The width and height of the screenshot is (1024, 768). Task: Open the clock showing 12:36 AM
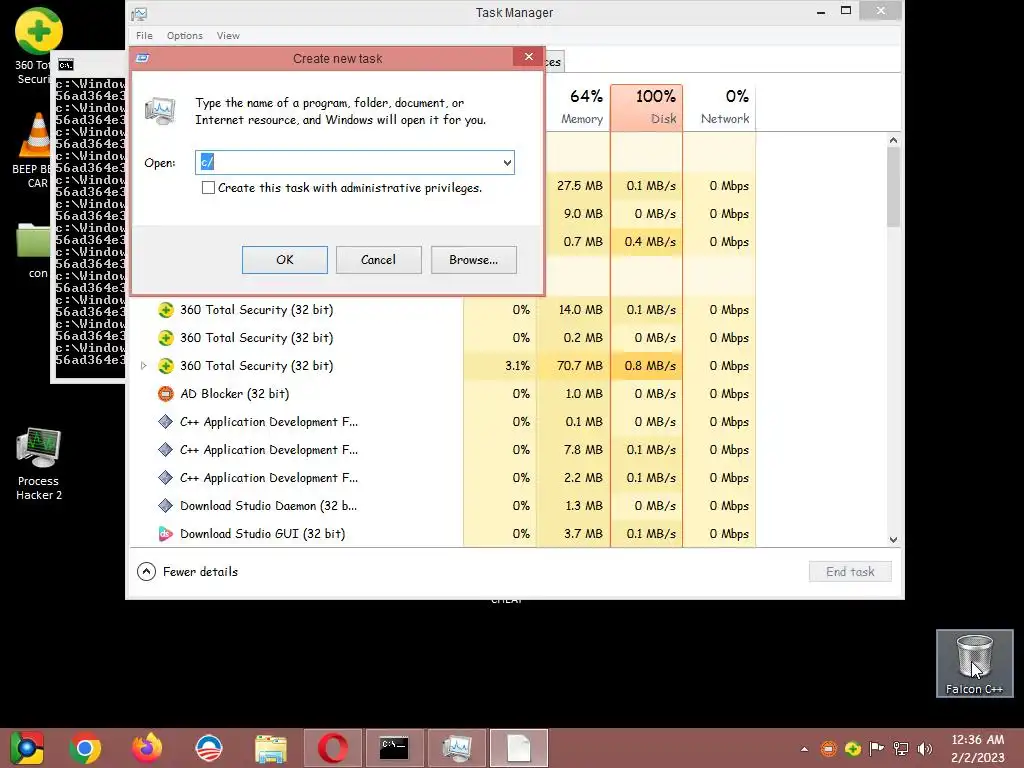(x=977, y=748)
